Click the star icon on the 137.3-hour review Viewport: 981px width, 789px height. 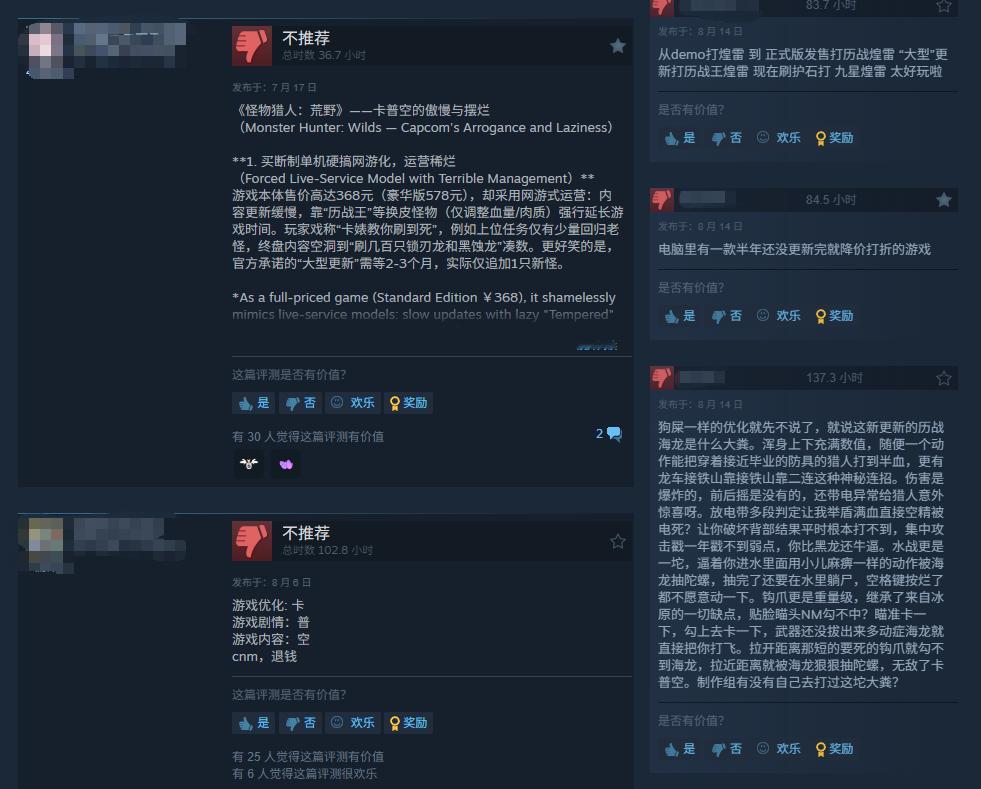click(x=943, y=378)
